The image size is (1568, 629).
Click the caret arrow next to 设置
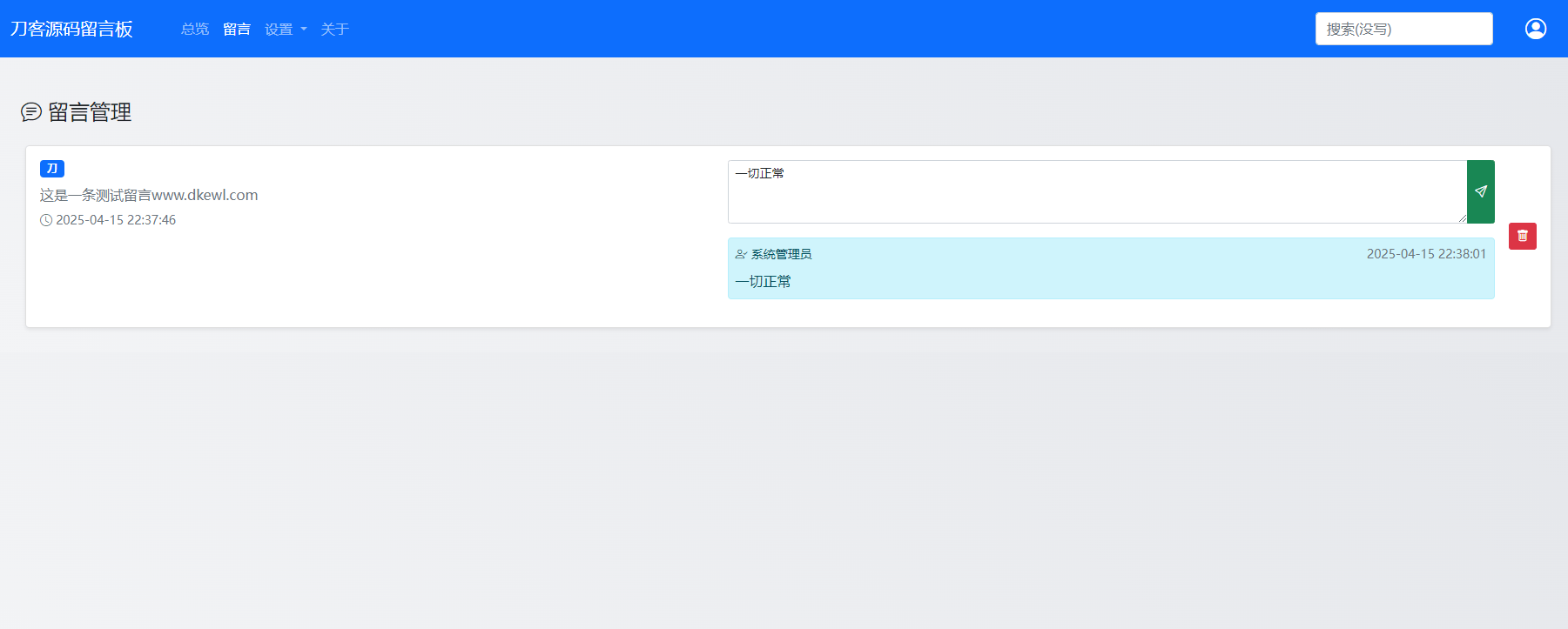(304, 30)
